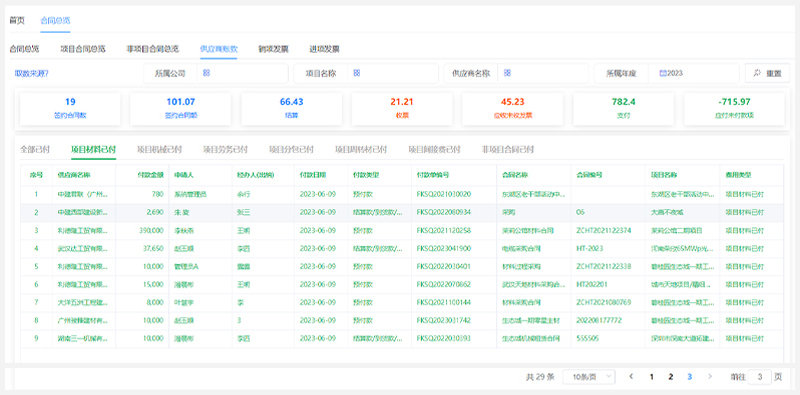Click the selector icon in 供应商名称 field
Screen dimensions: 800x395
(507, 73)
